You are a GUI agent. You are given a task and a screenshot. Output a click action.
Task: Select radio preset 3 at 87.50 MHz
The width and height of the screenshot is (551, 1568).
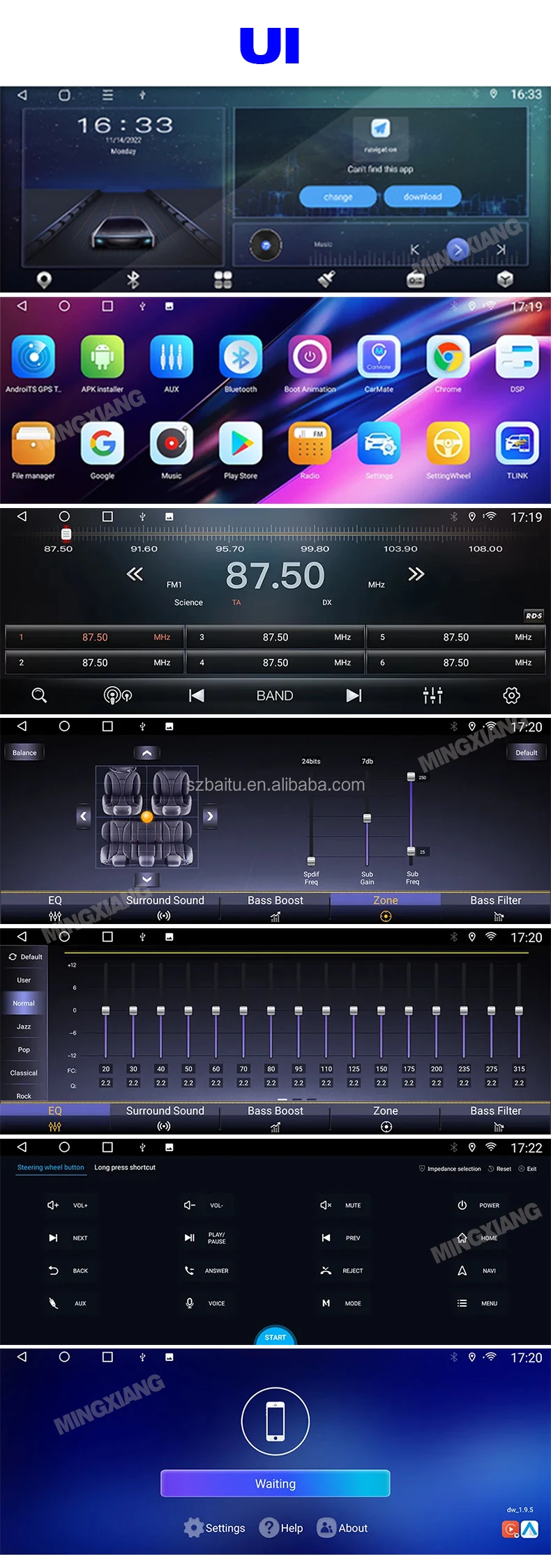pyautogui.click(x=275, y=637)
